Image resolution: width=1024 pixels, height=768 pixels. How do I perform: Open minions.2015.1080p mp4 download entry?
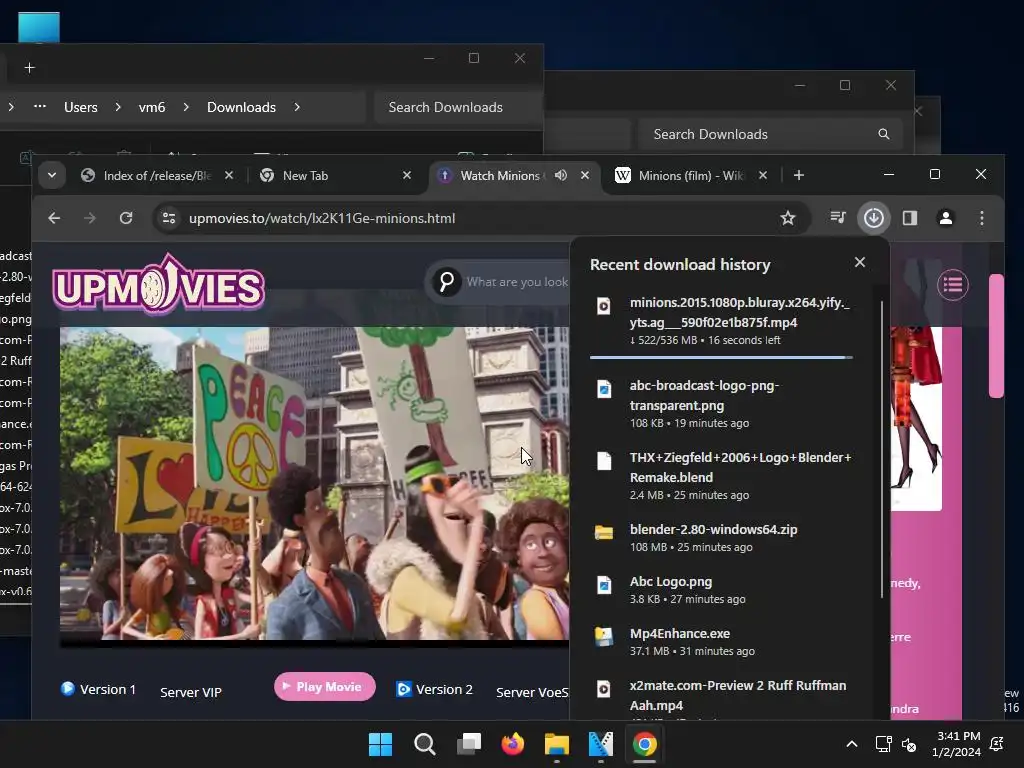coord(721,321)
